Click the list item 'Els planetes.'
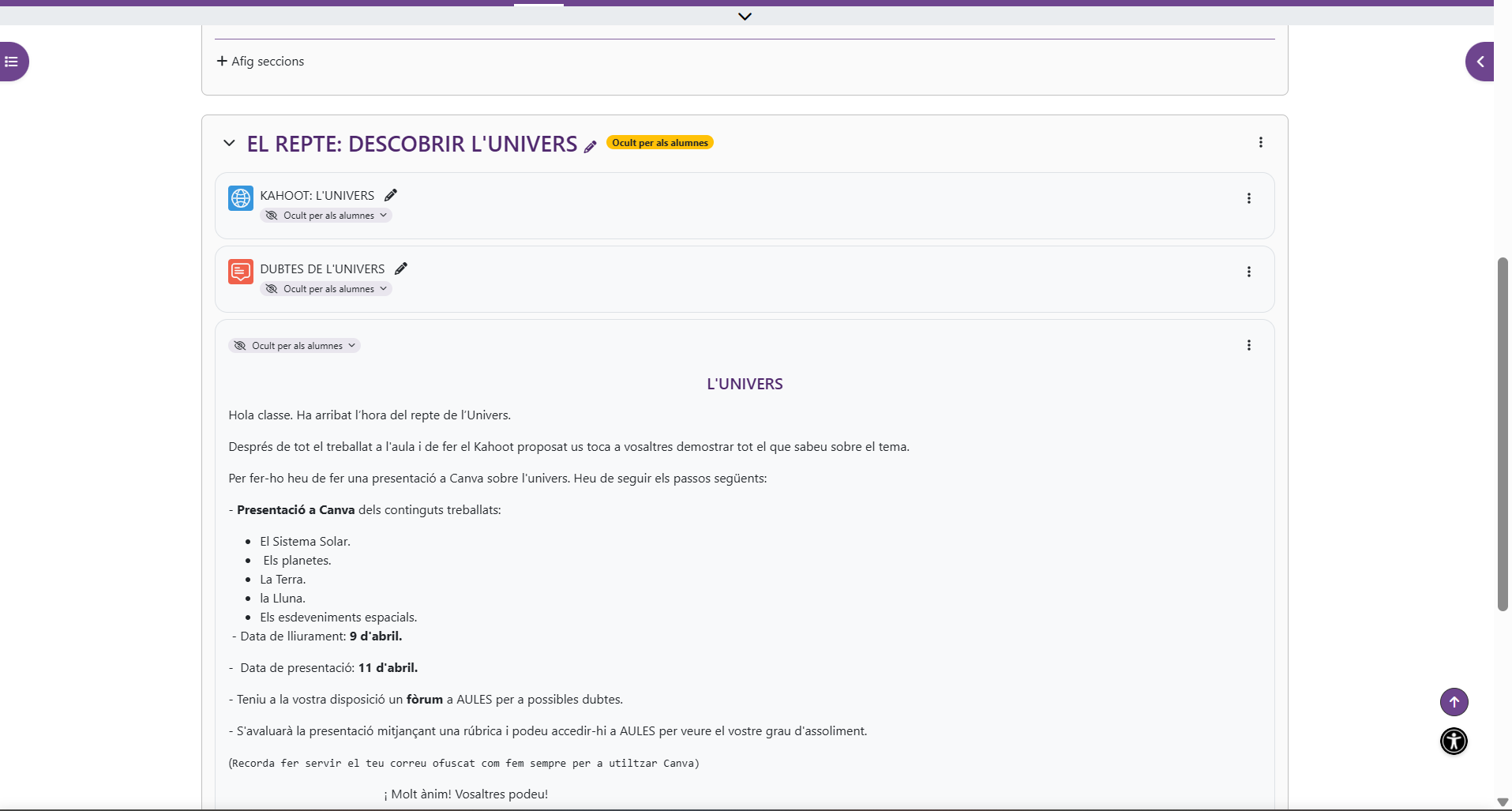 298,561
